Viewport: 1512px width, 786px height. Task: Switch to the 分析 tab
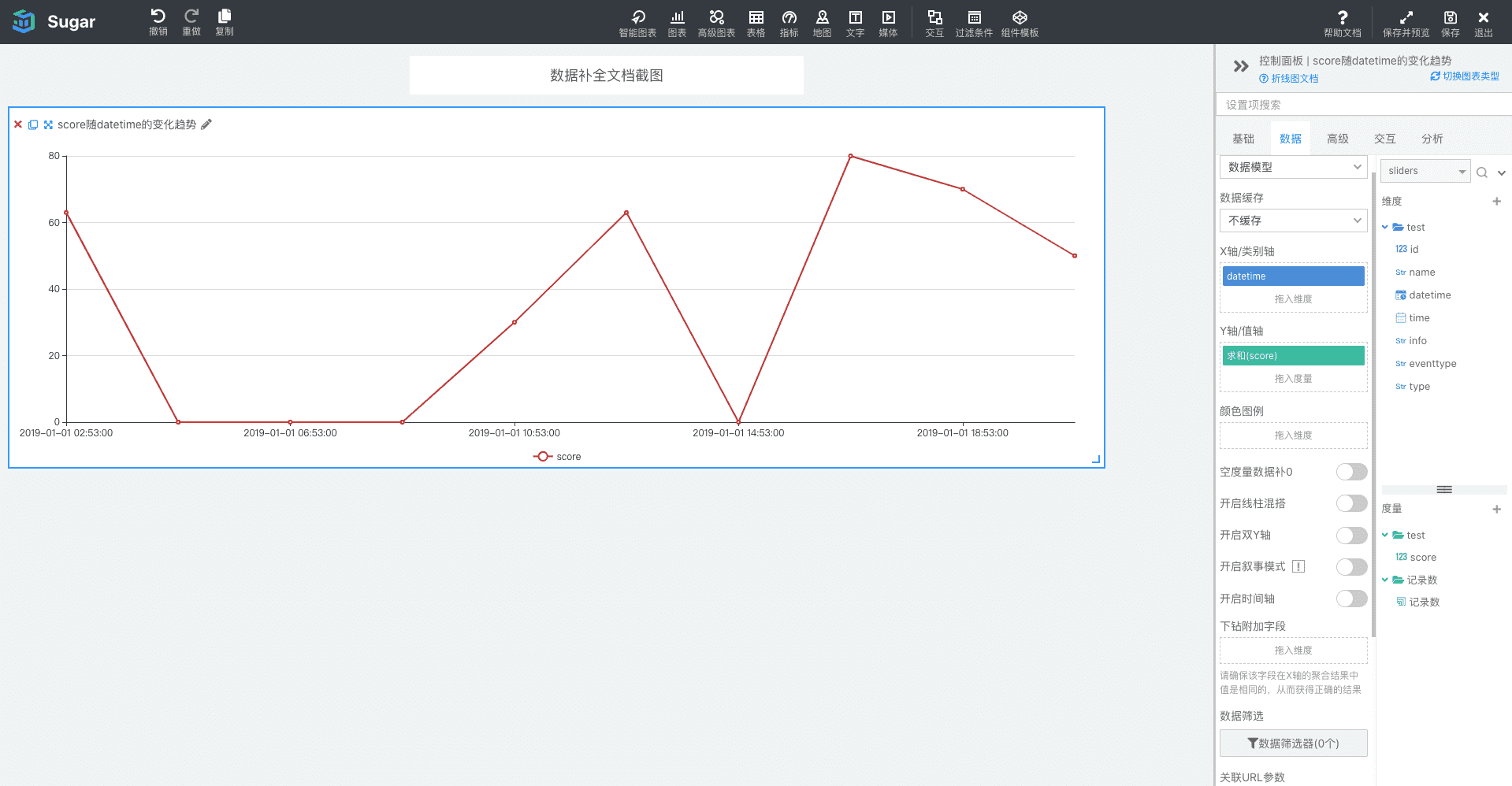(1432, 139)
